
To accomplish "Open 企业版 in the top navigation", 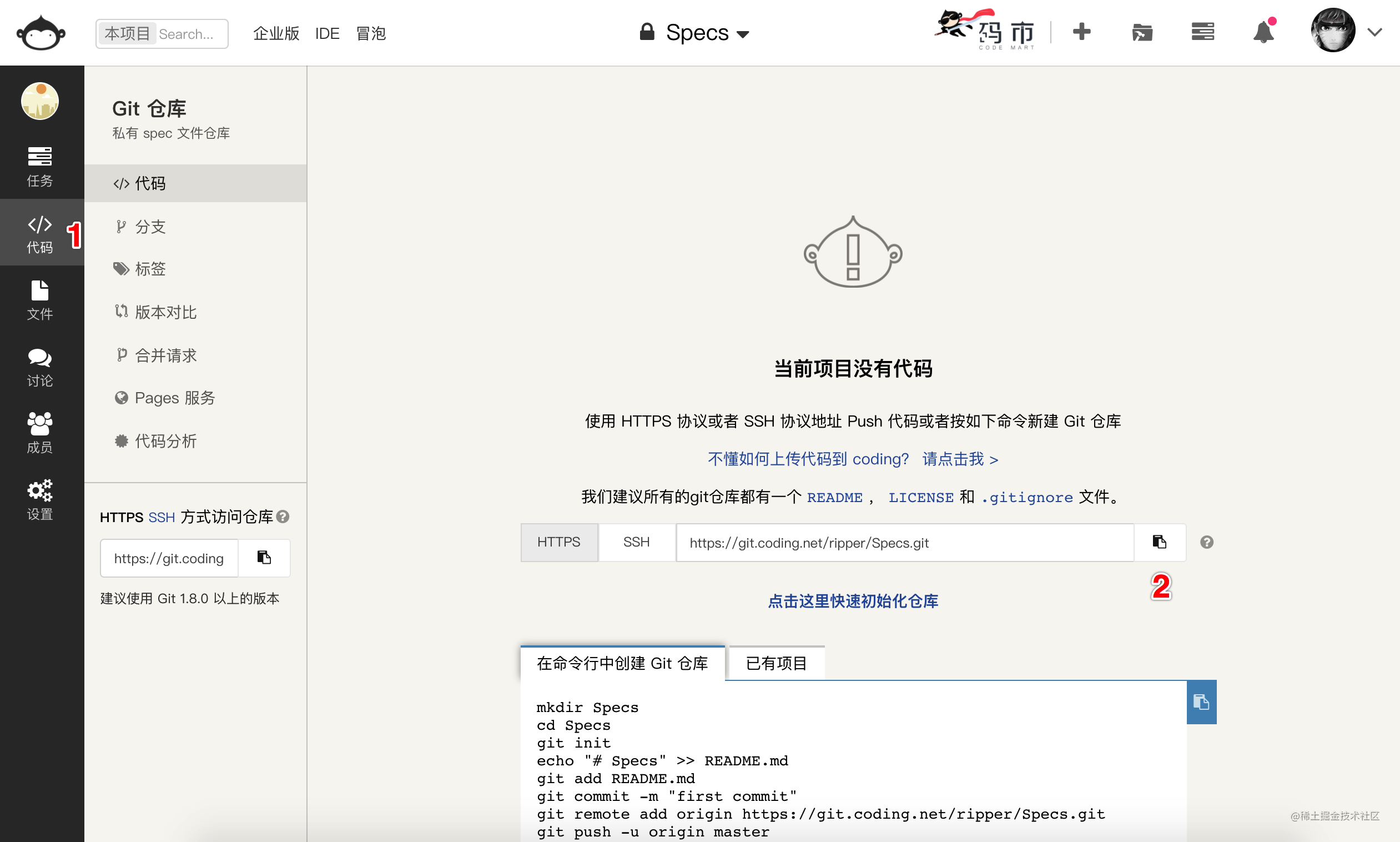I will pyautogui.click(x=276, y=33).
